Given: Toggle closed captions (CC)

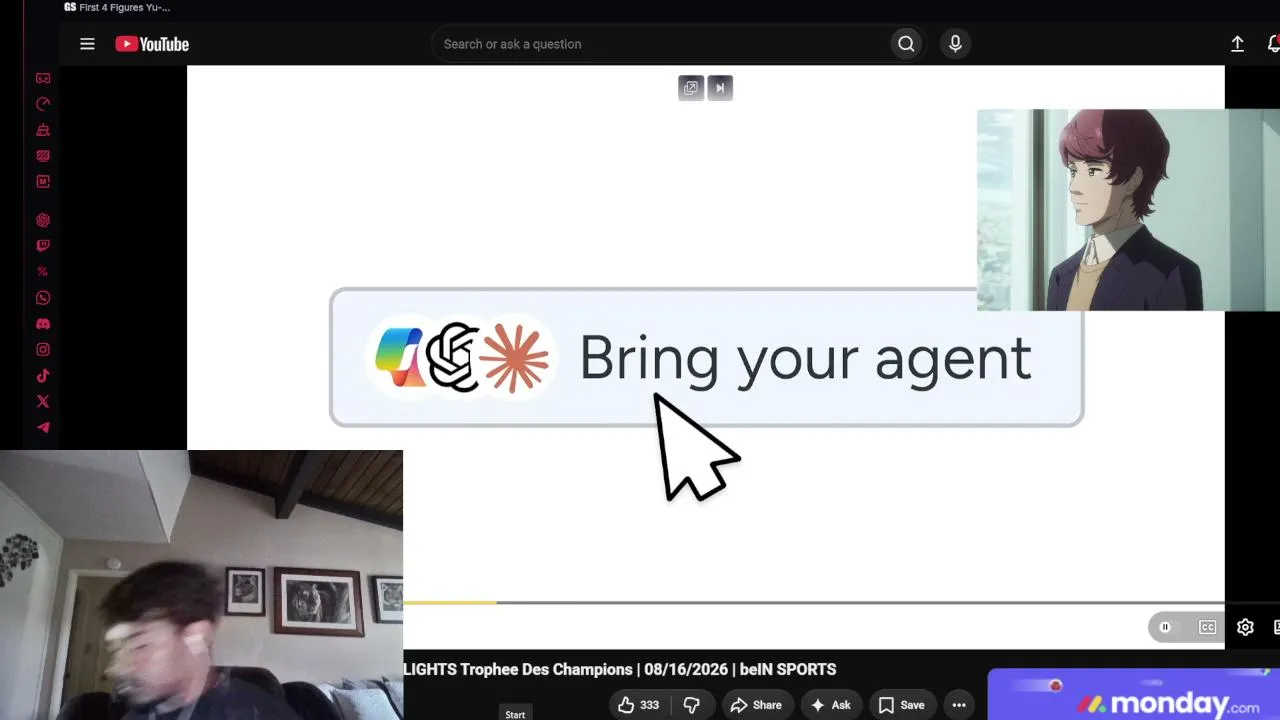Looking at the screenshot, I should 1208,627.
